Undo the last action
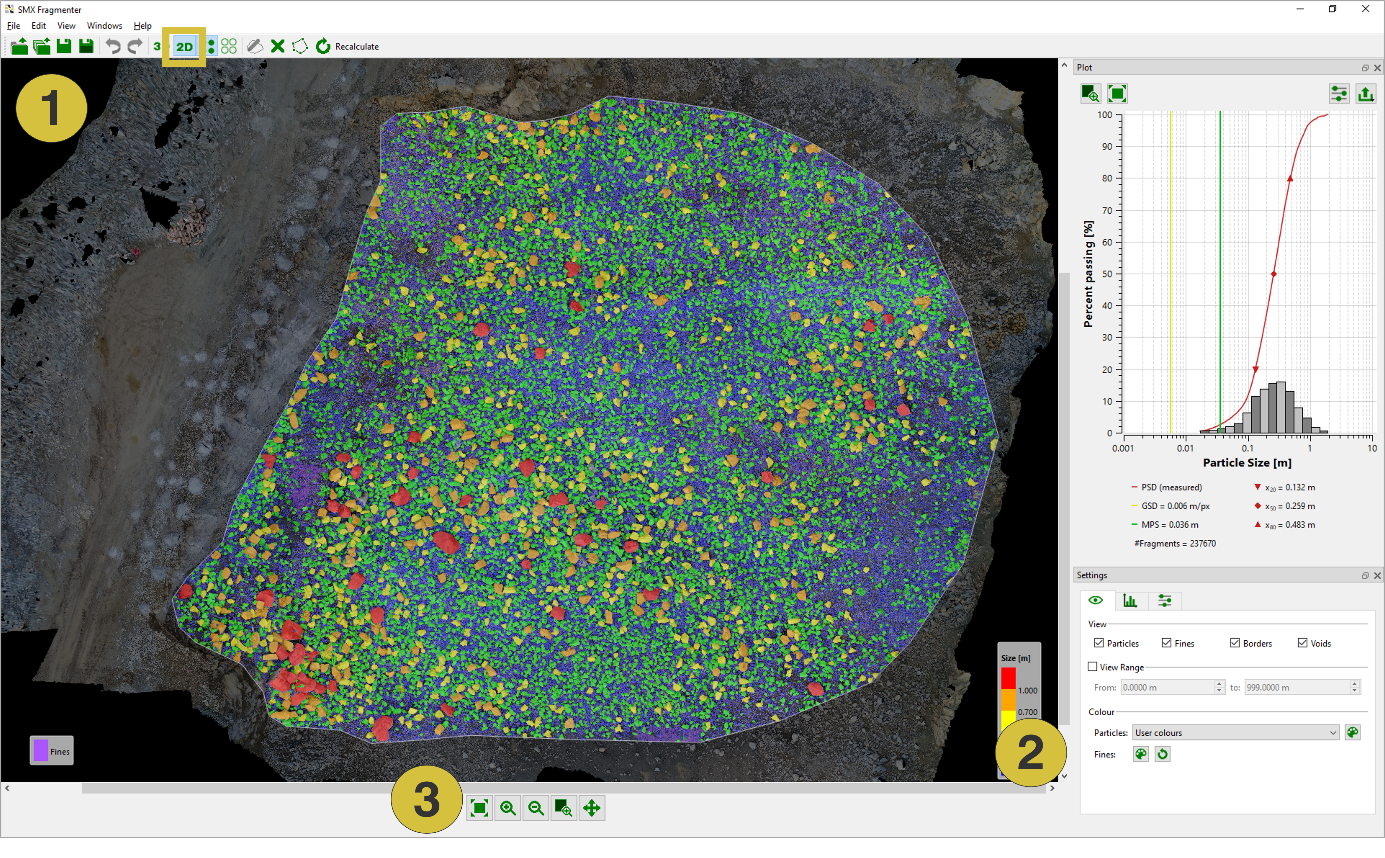The image size is (1385, 858). click(x=113, y=46)
